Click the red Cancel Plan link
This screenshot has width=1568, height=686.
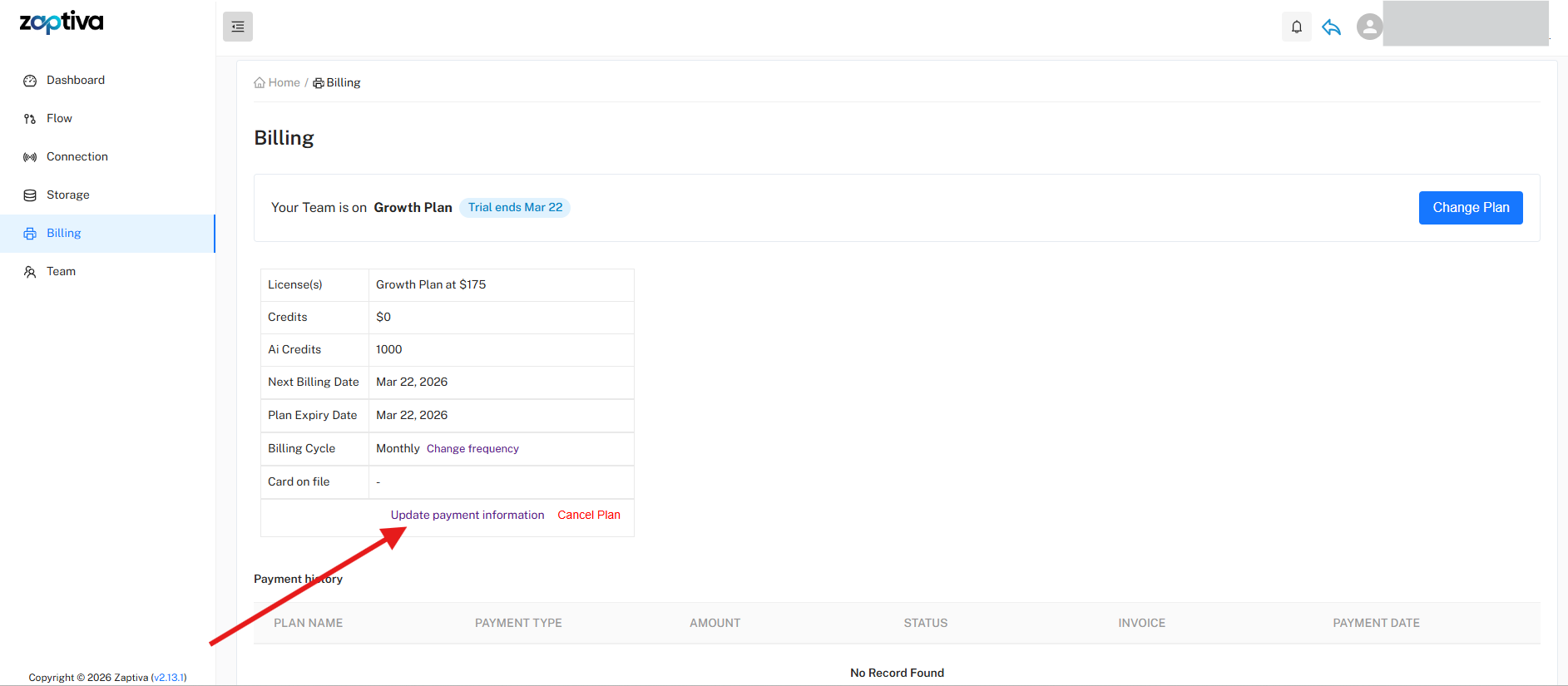589,515
